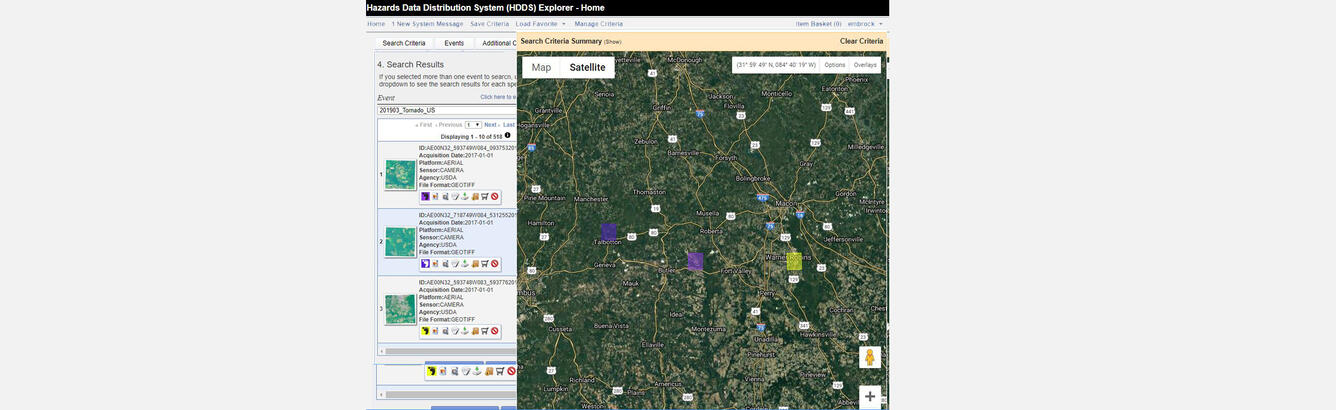Go to the Previous results page
Image resolution: width=1336 pixels, height=410 pixels.
coord(449,125)
